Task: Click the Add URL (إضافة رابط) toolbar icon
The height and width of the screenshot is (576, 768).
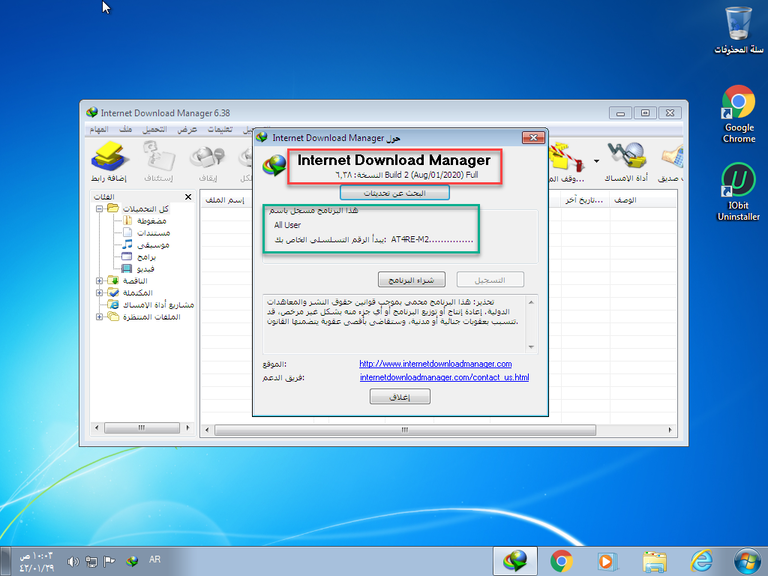Action: pyautogui.click(x=109, y=162)
